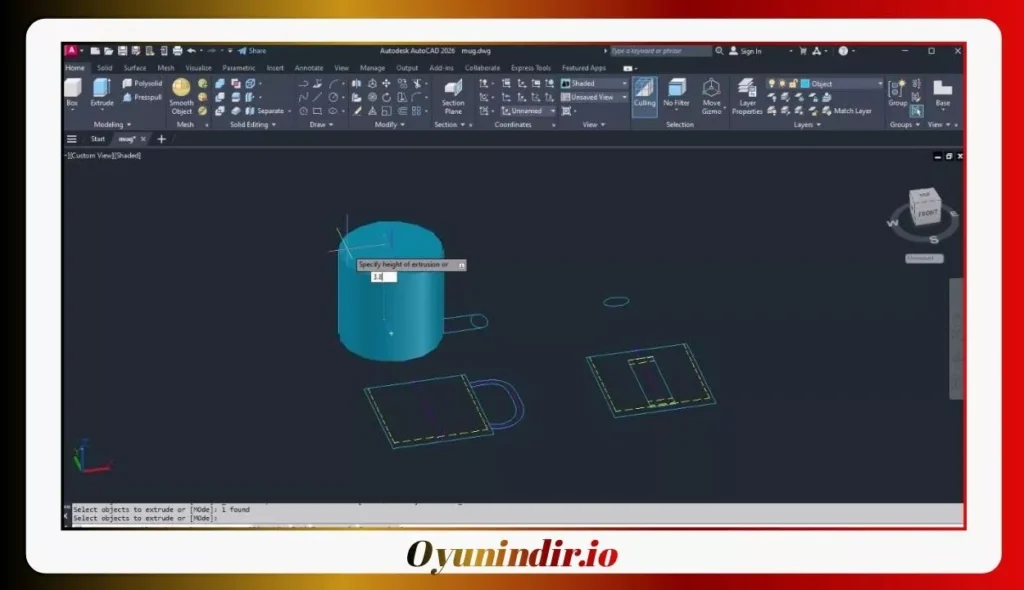Expand the Layers panel
The height and width of the screenshot is (590, 1024).
pos(807,124)
